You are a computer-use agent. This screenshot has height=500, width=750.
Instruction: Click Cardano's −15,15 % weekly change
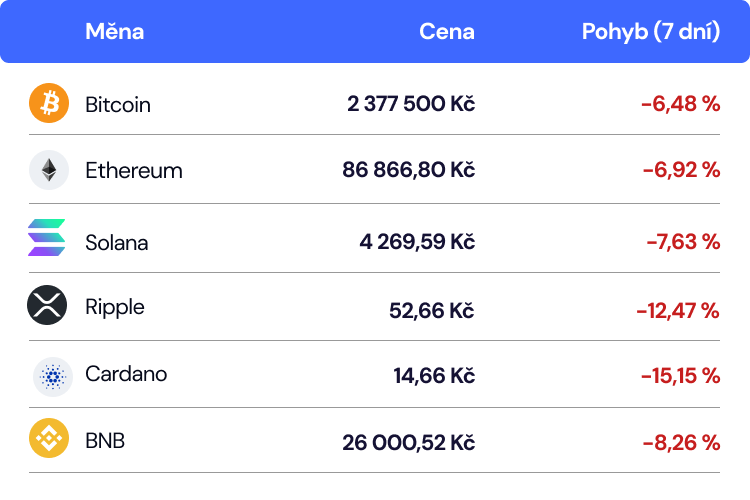(680, 376)
